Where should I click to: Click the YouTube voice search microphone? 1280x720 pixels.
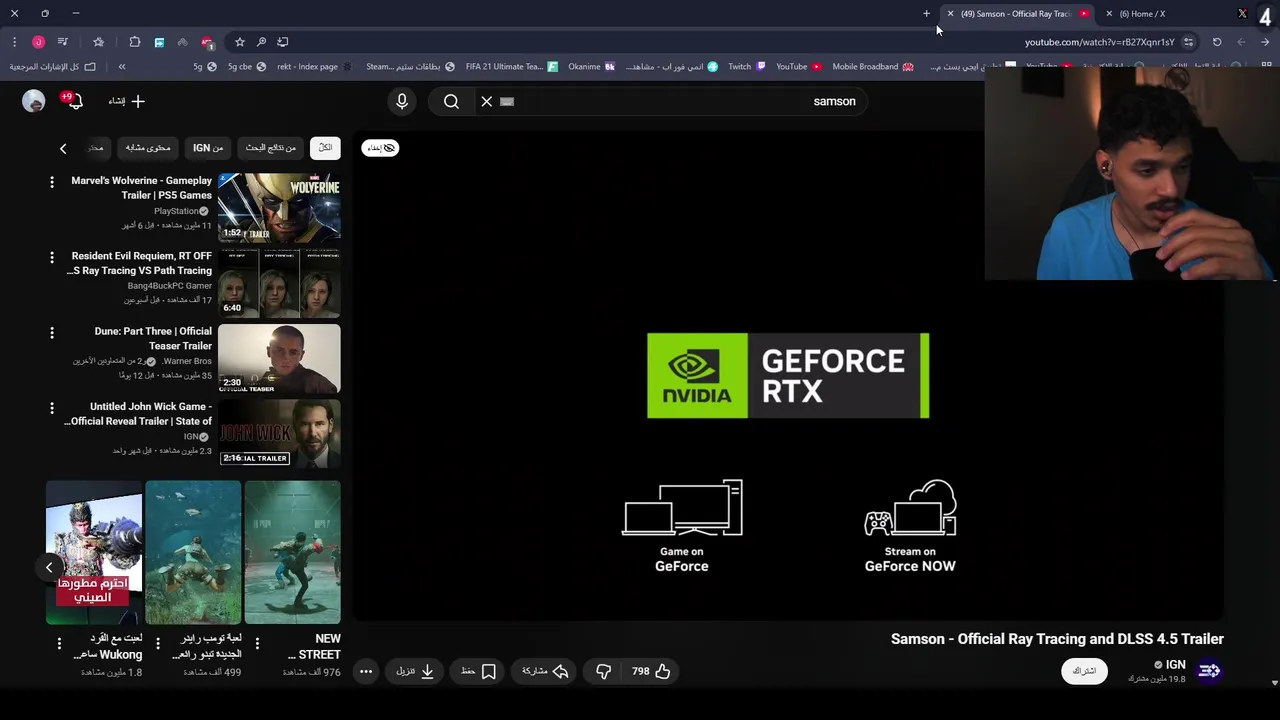click(402, 101)
